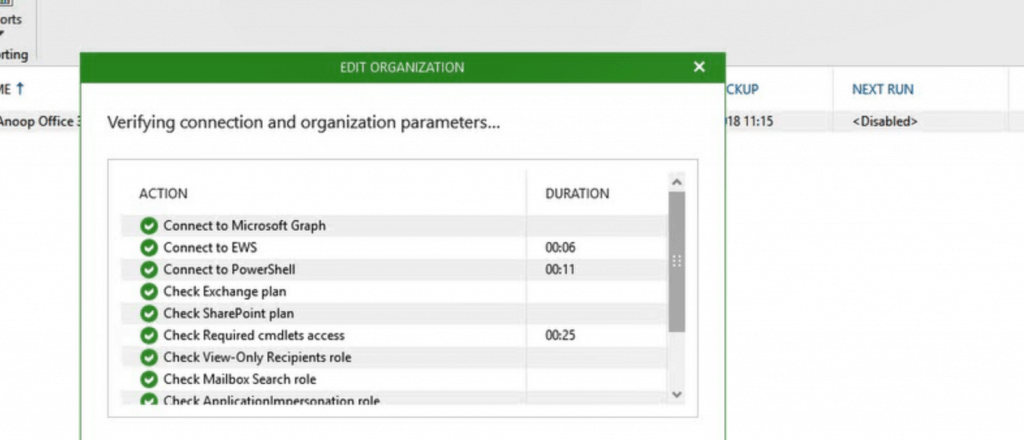Image resolution: width=1024 pixels, height=440 pixels.
Task: Click green check icon beside Connect to PowerShell
Action: (x=149, y=270)
